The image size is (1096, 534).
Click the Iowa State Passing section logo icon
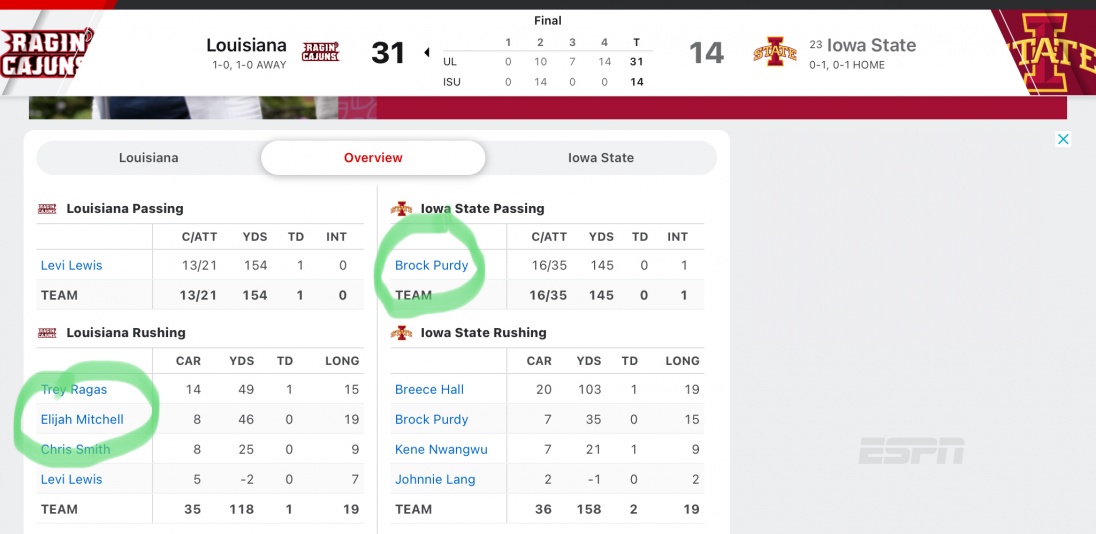(x=401, y=209)
